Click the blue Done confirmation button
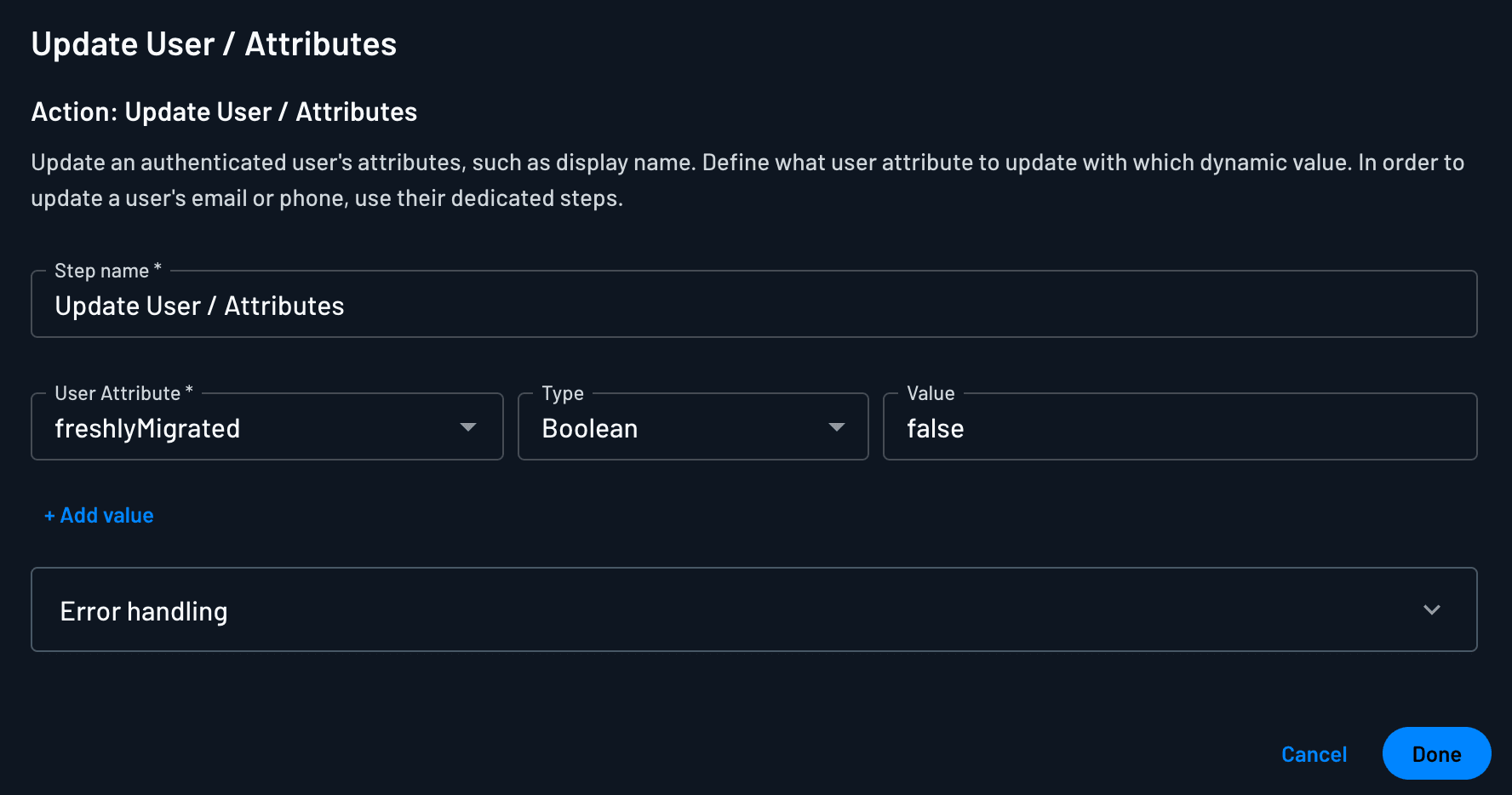The height and width of the screenshot is (795, 1512). point(1436,753)
